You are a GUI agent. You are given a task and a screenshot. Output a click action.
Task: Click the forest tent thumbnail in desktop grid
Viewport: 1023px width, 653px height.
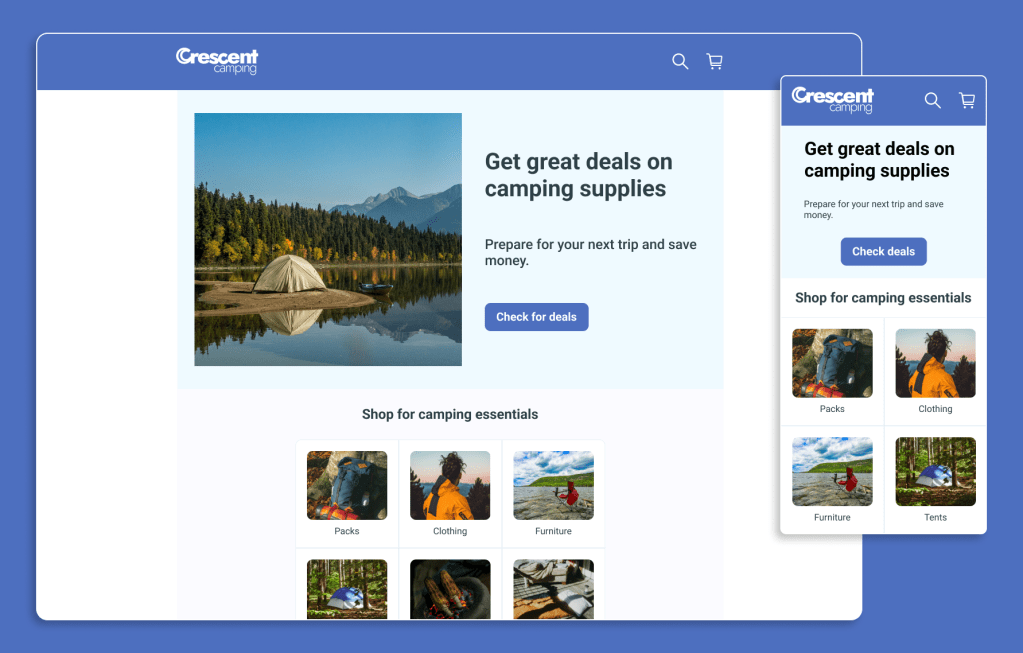(347, 588)
